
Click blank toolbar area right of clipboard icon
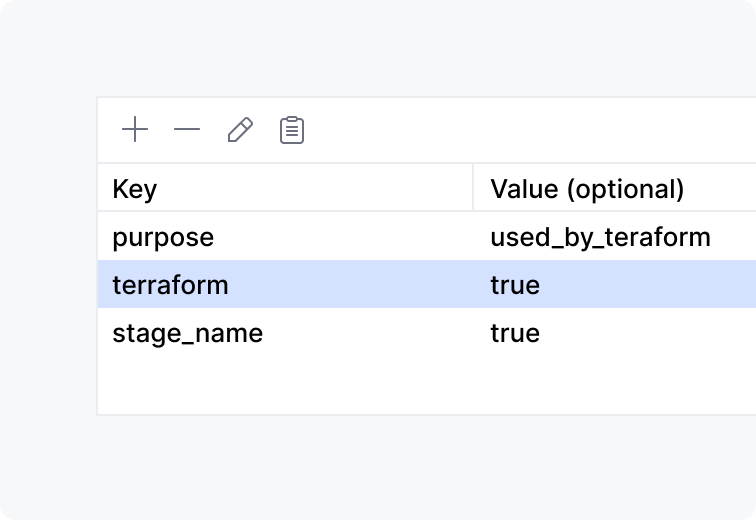500,130
